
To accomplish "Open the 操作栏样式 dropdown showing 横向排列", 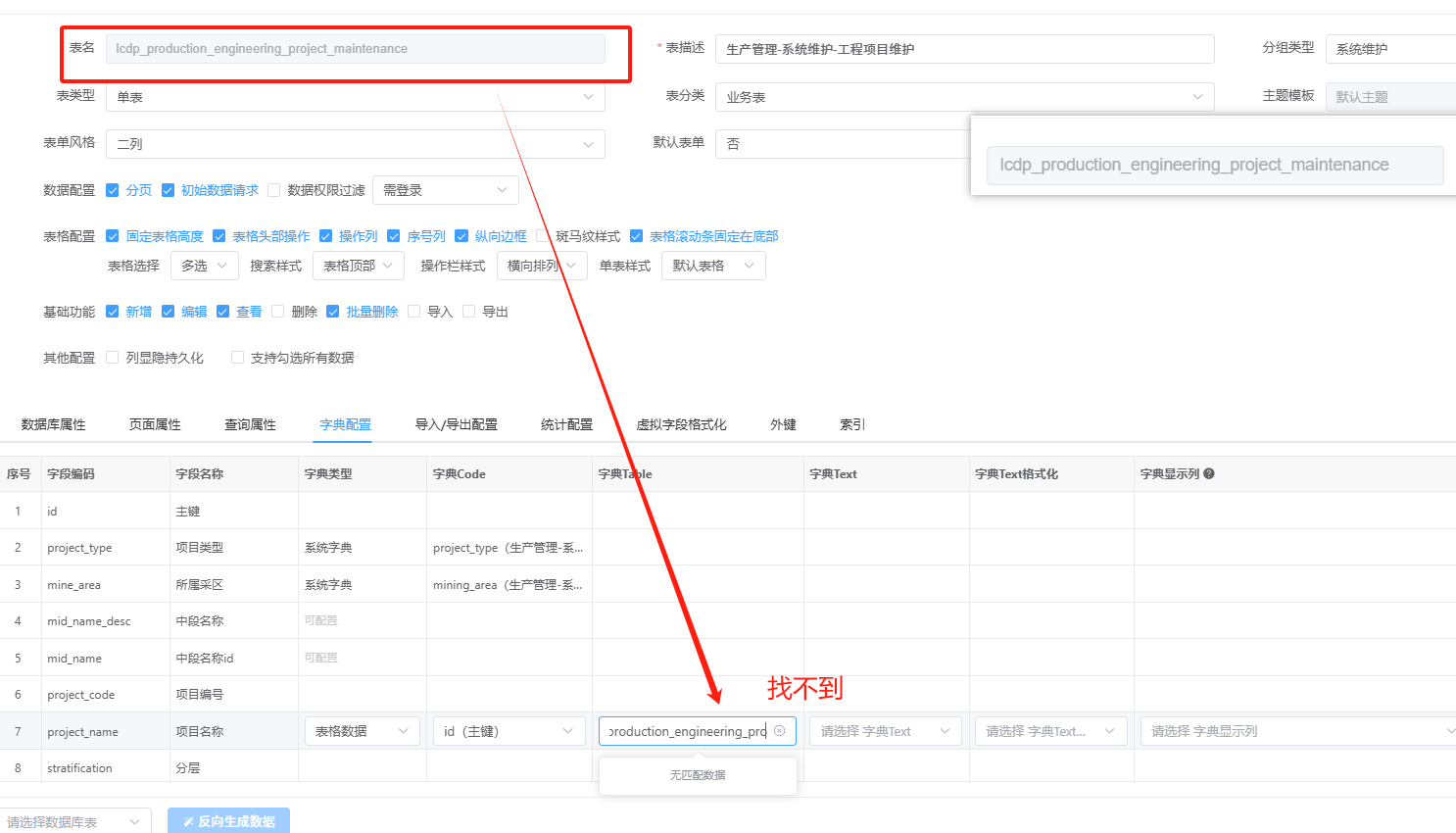I will pos(542,266).
